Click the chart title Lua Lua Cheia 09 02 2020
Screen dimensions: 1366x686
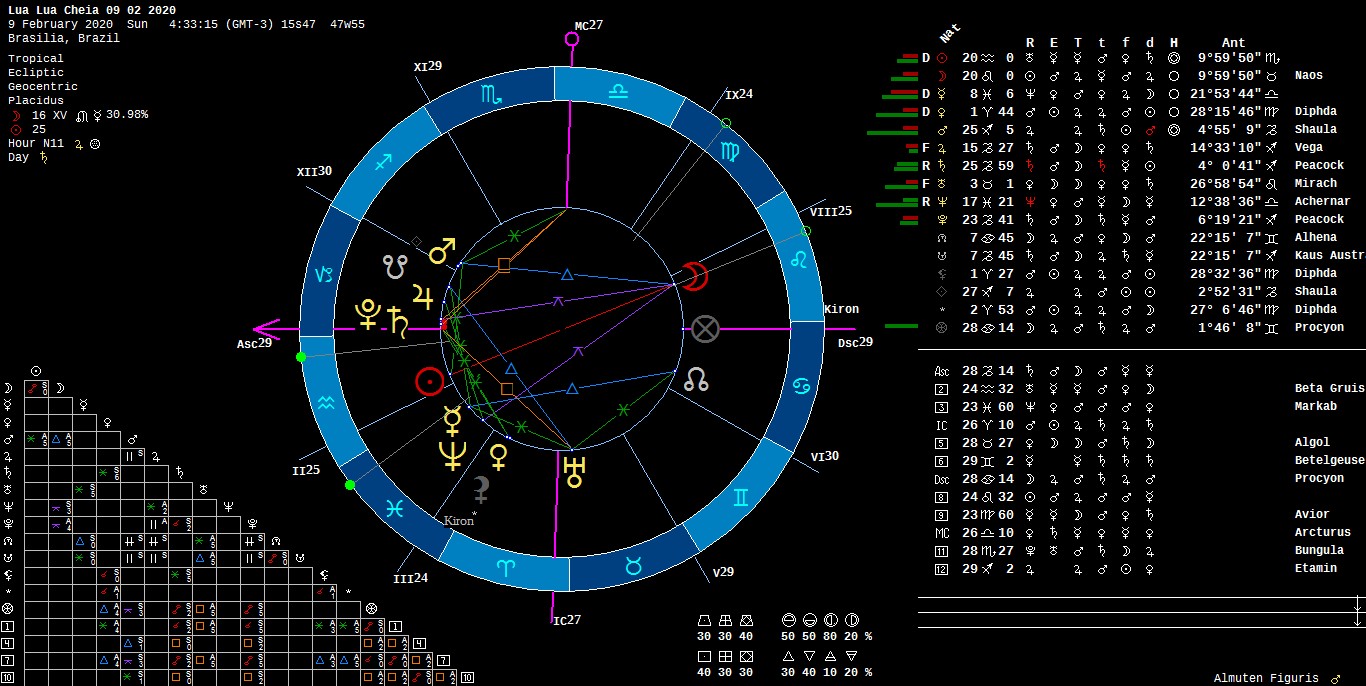click(92, 10)
